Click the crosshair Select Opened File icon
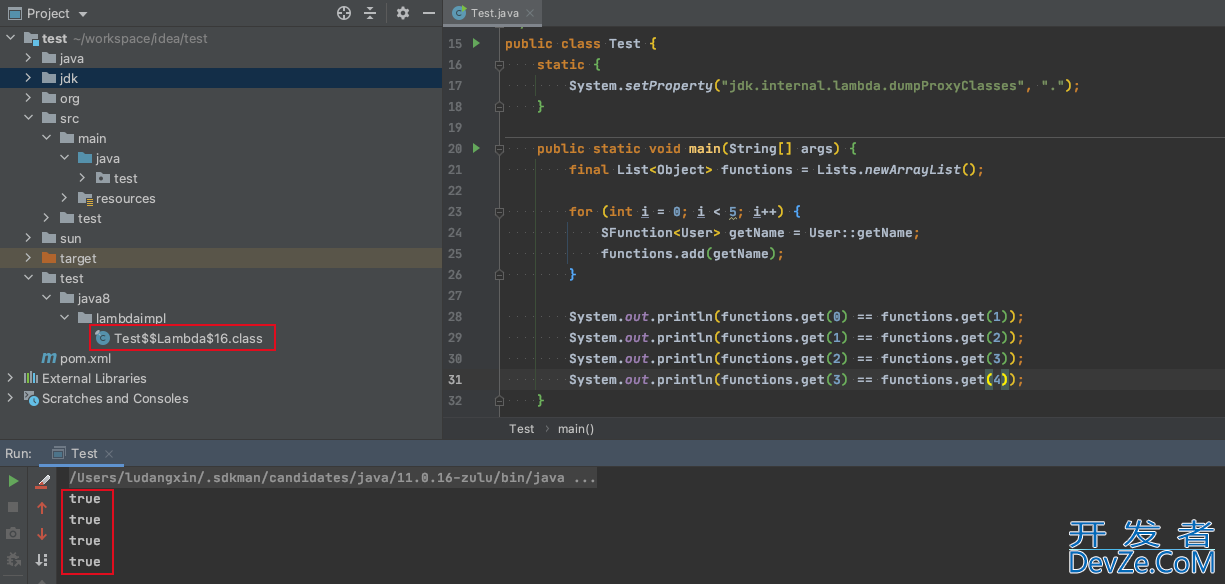Image resolution: width=1225 pixels, height=584 pixels. 344,13
